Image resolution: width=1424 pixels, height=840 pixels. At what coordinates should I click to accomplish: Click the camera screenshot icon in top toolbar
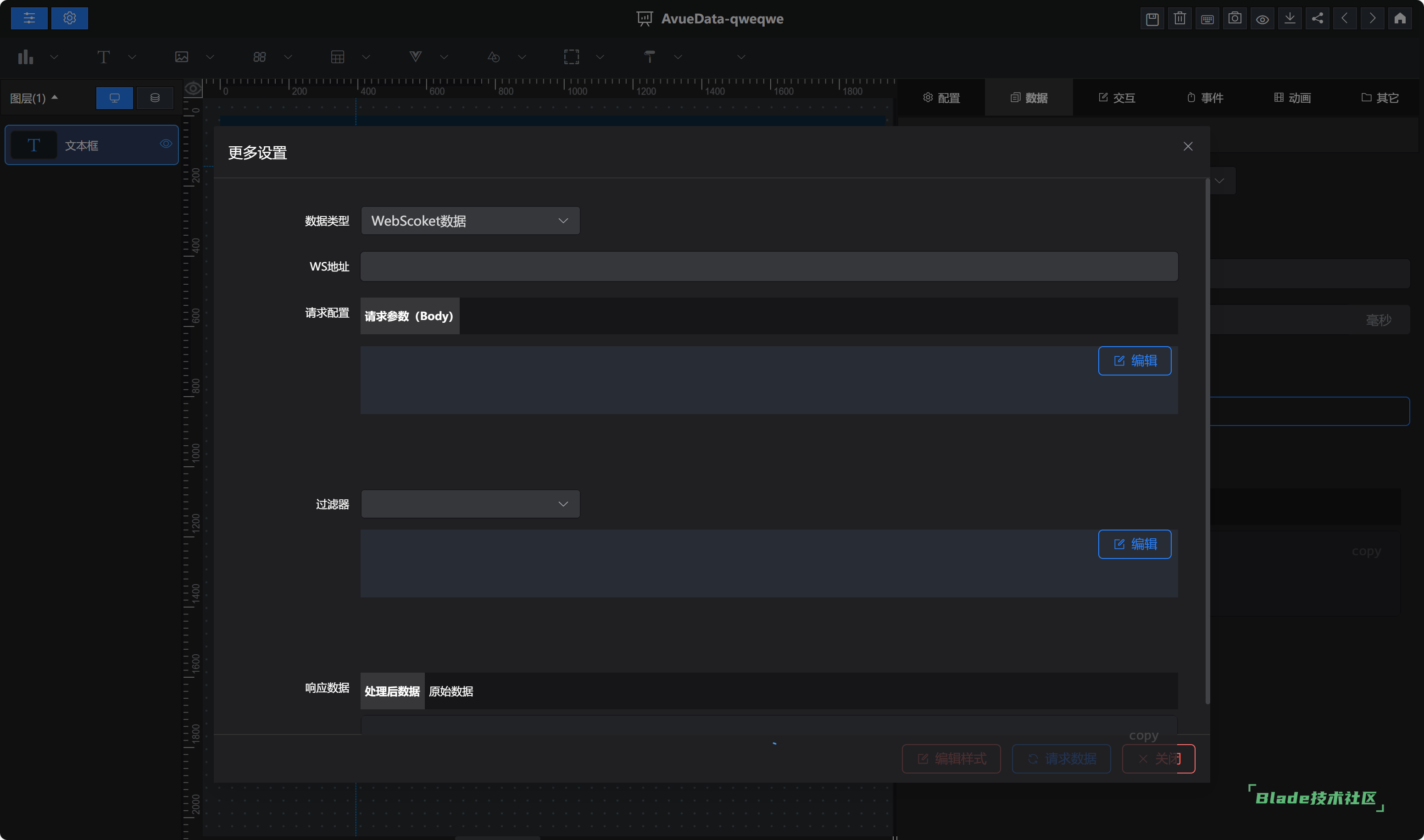(x=1235, y=19)
